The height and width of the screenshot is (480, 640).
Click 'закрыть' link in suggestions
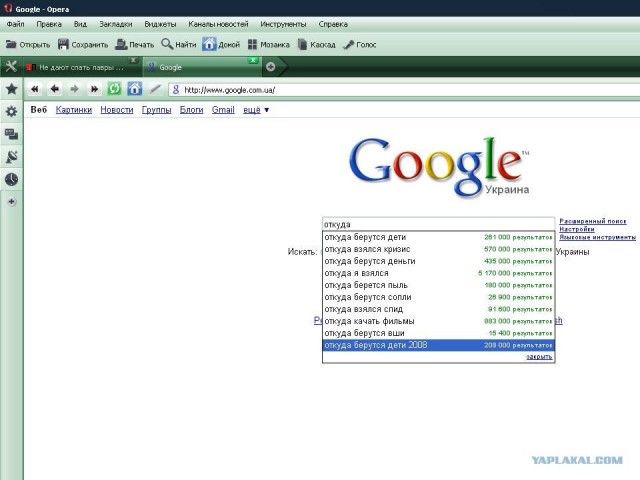point(539,357)
